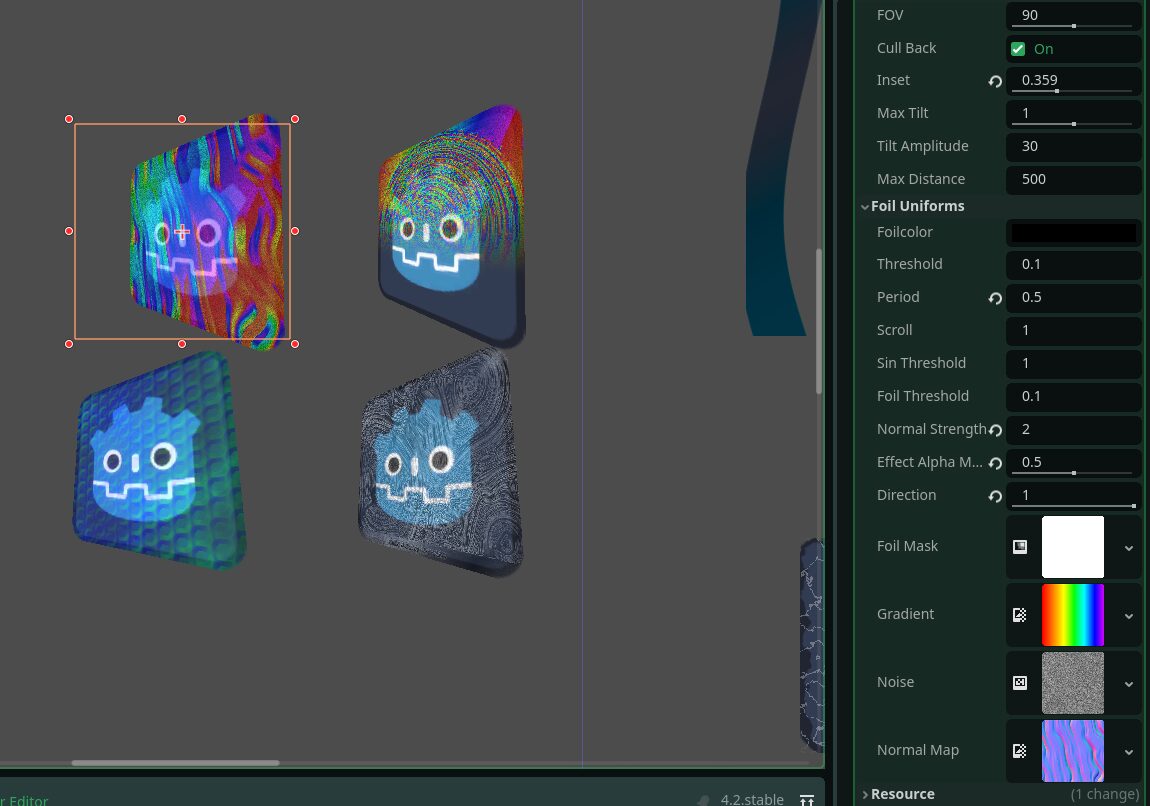
Task: Click the viewport vertical scrollbar
Action: coord(818,322)
